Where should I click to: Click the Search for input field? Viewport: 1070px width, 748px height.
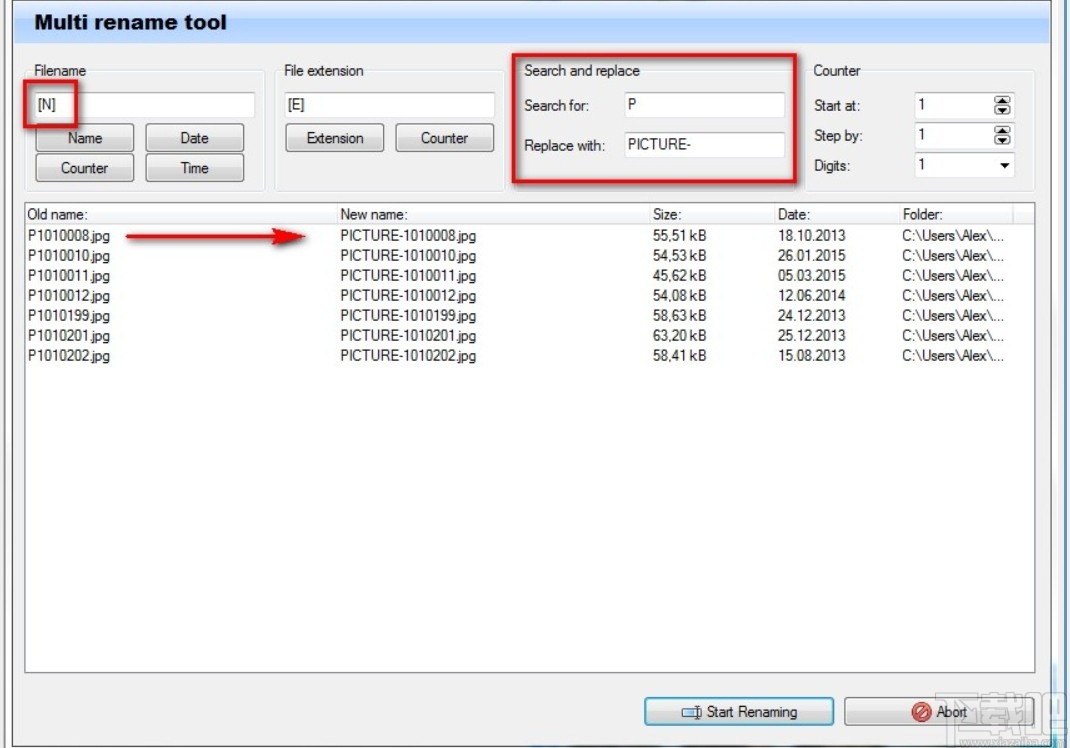coord(704,105)
